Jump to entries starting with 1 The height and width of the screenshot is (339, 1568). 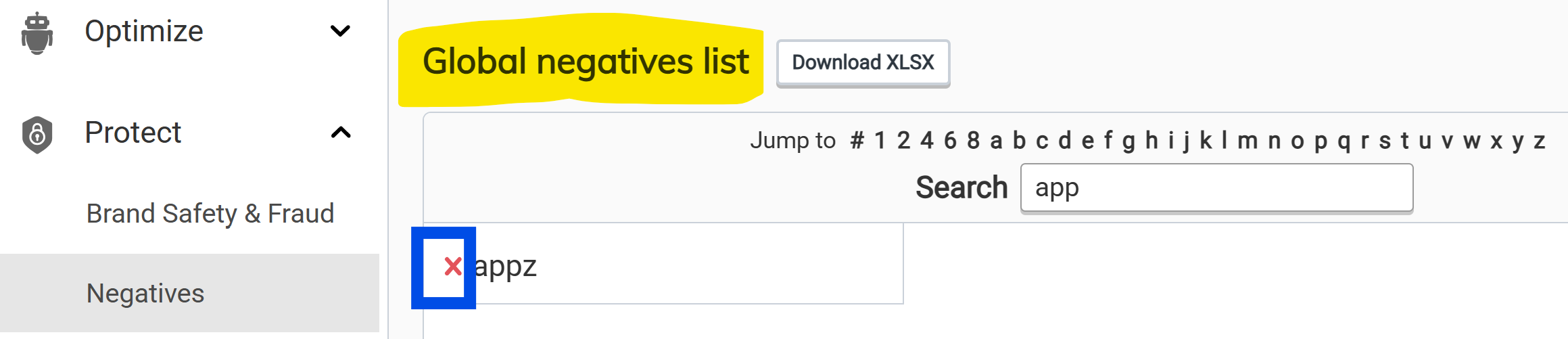[x=880, y=141]
